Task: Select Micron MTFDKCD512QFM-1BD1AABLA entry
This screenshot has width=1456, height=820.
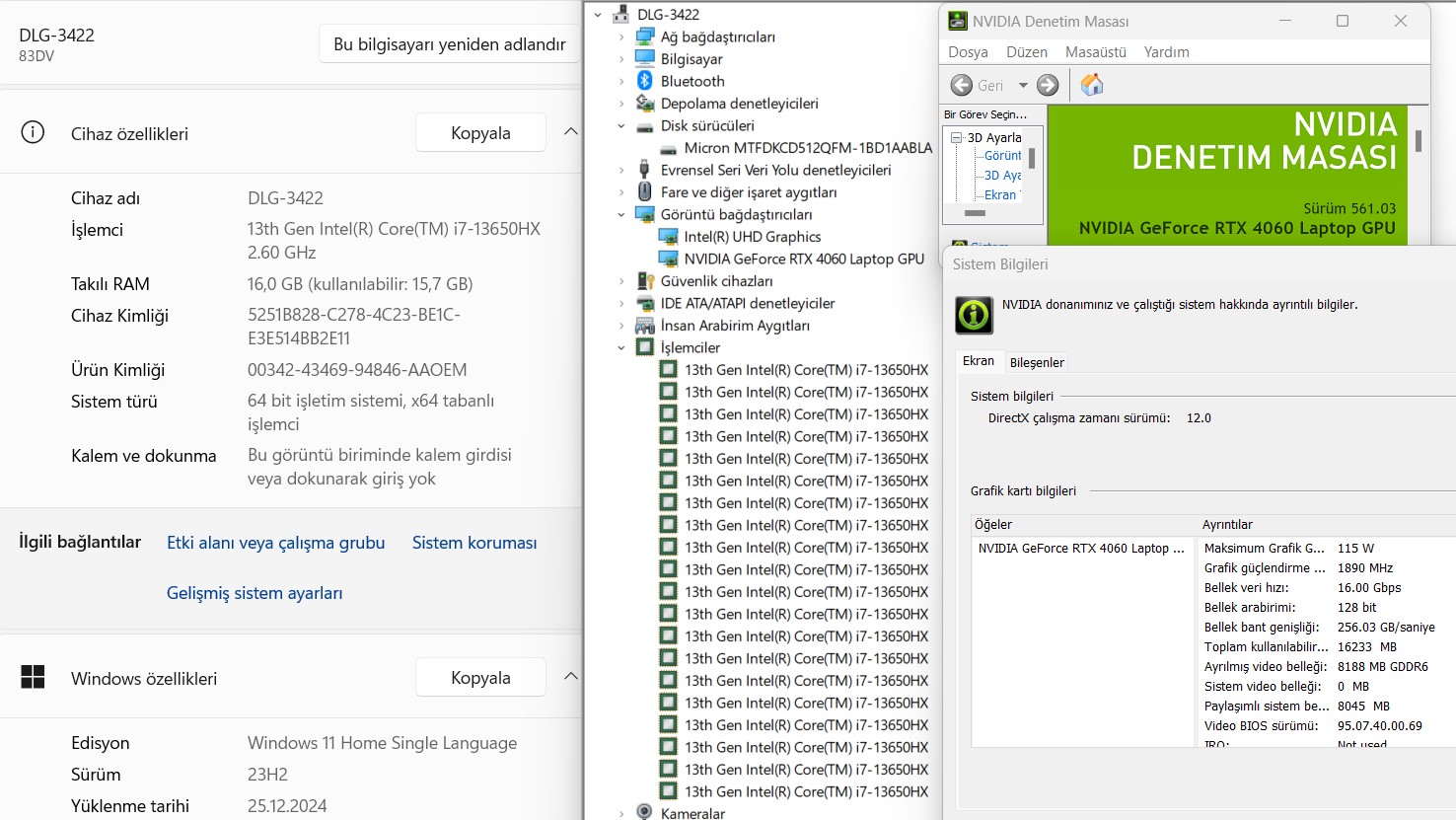Action: (808, 148)
